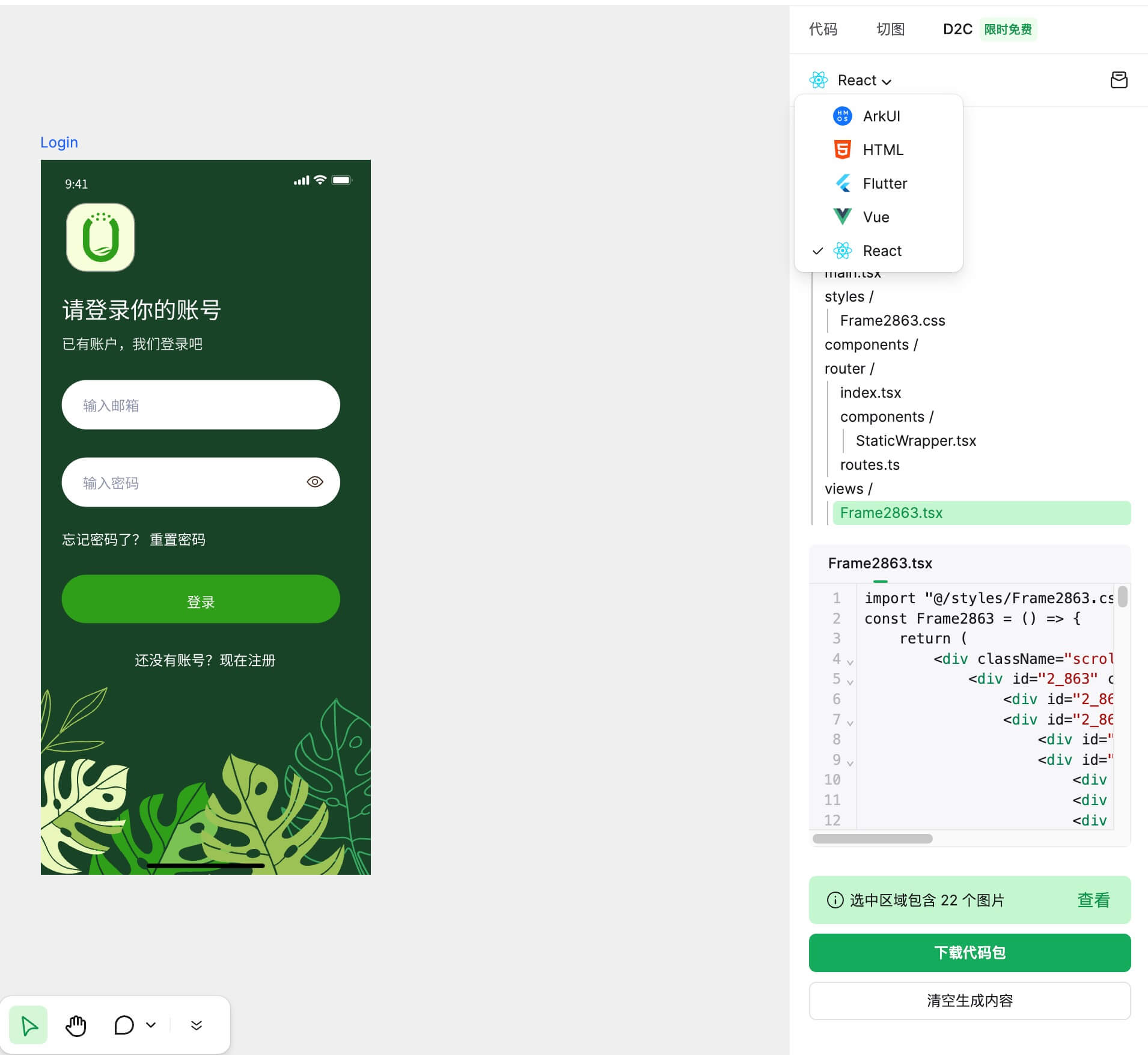1148x1055 pixels.
Task: Fold the code block at line 7
Action: (850, 723)
